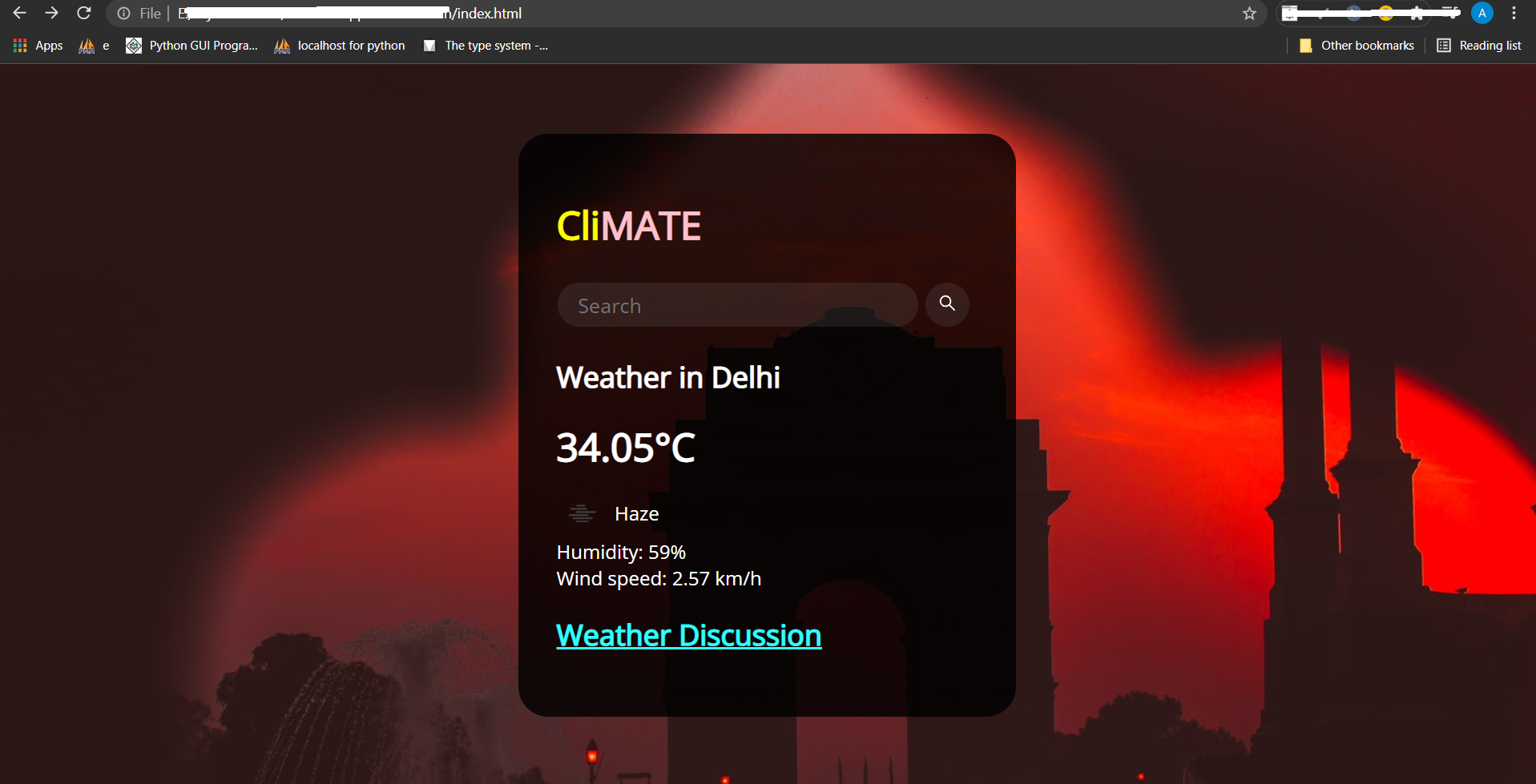The width and height of the screenshot is (1536, 784).
Task: Open the Python GUI Progra... bookmark
Action: click(191, 46)
